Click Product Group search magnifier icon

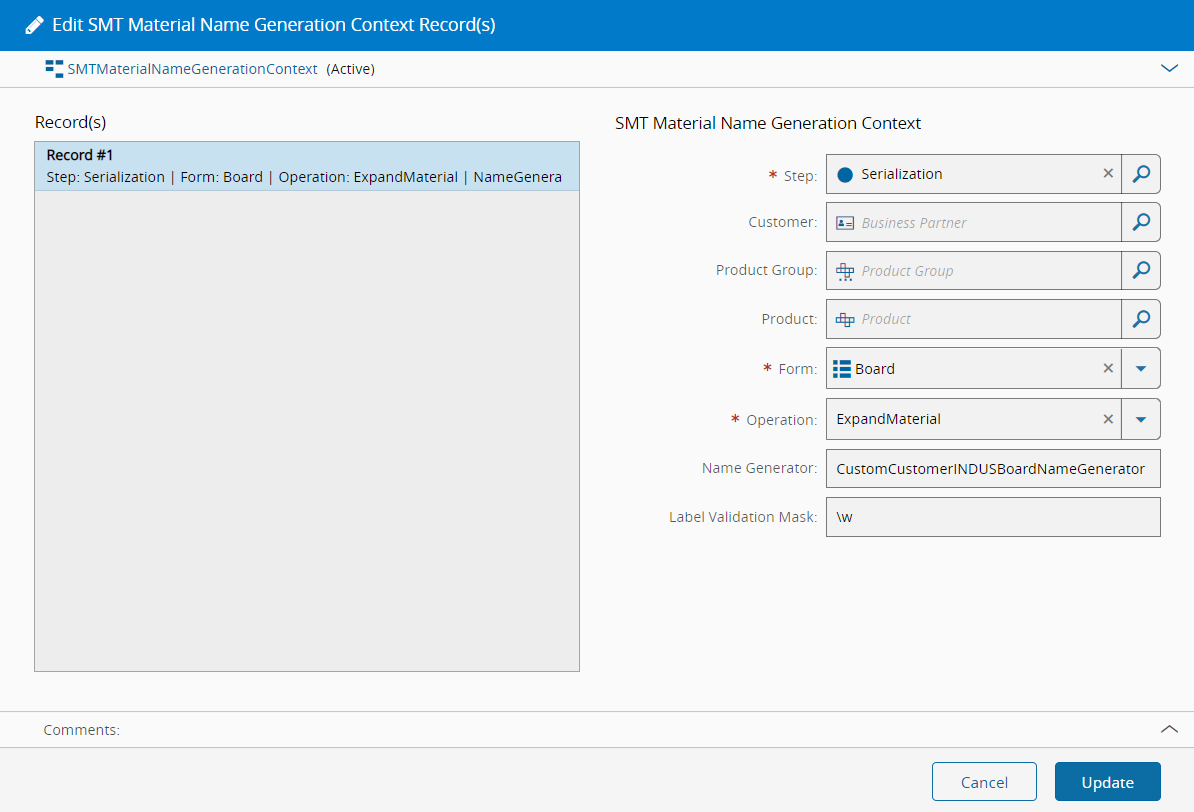coord(1141,270)
